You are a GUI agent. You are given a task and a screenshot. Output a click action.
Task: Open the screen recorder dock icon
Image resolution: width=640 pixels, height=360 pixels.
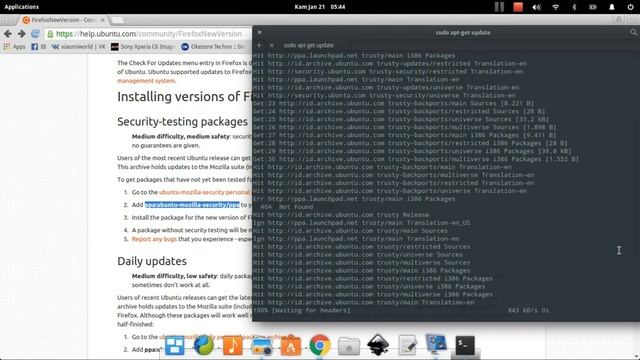tap(436, 344)
